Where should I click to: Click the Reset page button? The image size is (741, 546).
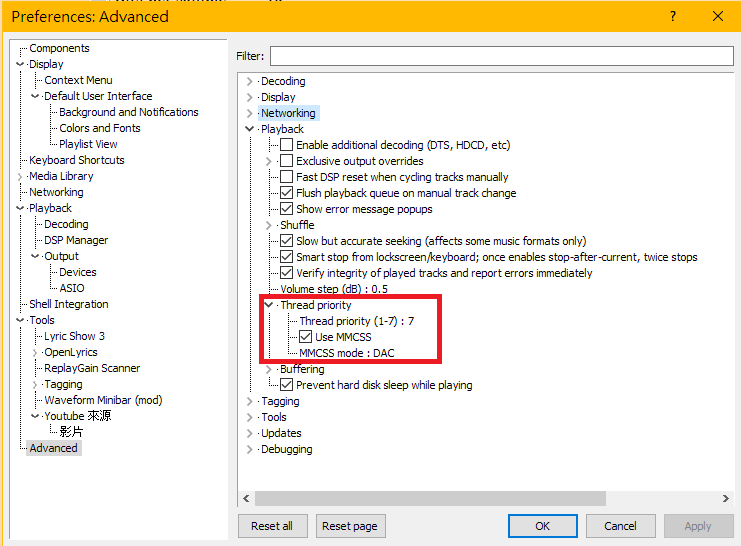(x=350, y=526)
